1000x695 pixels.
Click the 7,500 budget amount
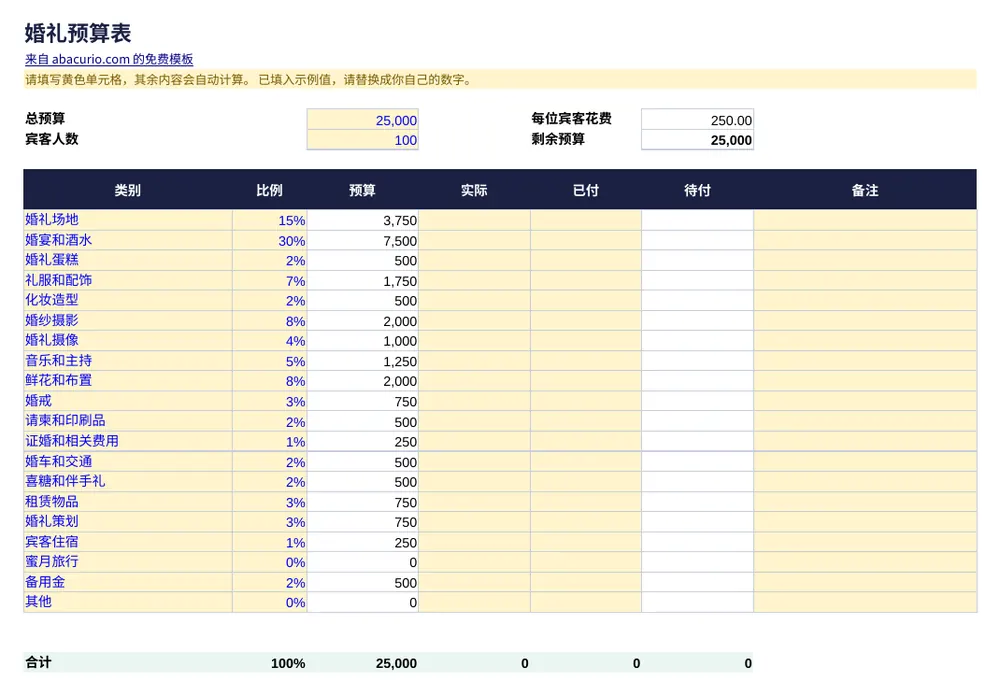362,240
